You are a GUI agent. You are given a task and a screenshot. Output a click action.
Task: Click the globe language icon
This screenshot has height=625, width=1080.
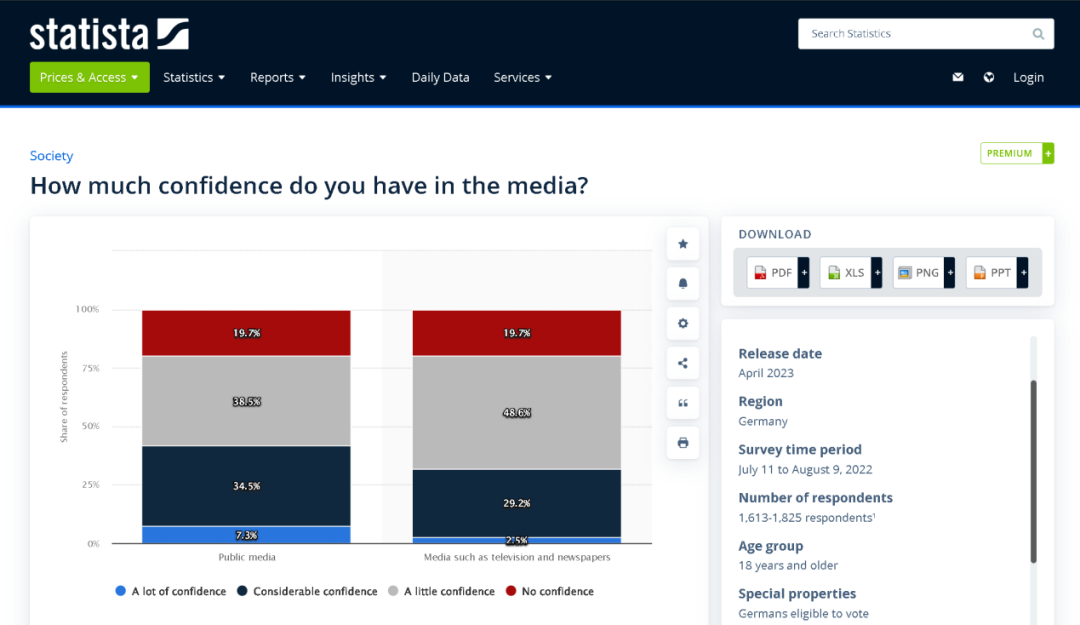[989, 77]
